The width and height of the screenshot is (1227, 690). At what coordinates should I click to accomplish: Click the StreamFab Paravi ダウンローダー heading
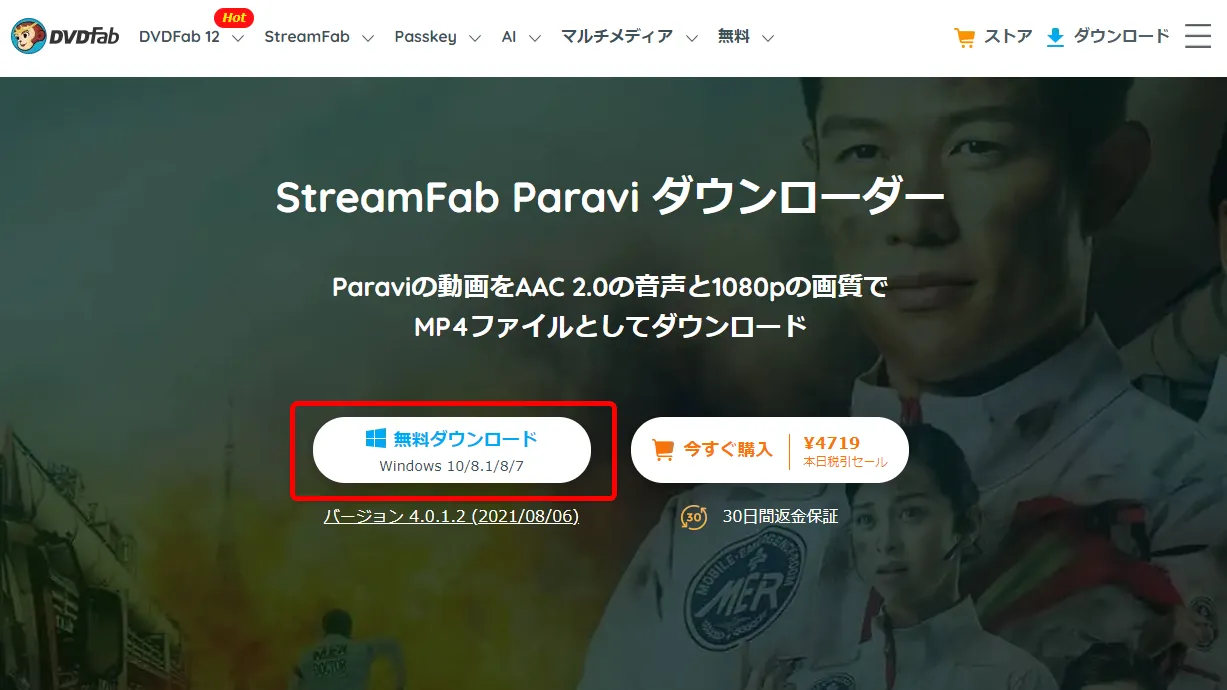click(x=610, y=198)
